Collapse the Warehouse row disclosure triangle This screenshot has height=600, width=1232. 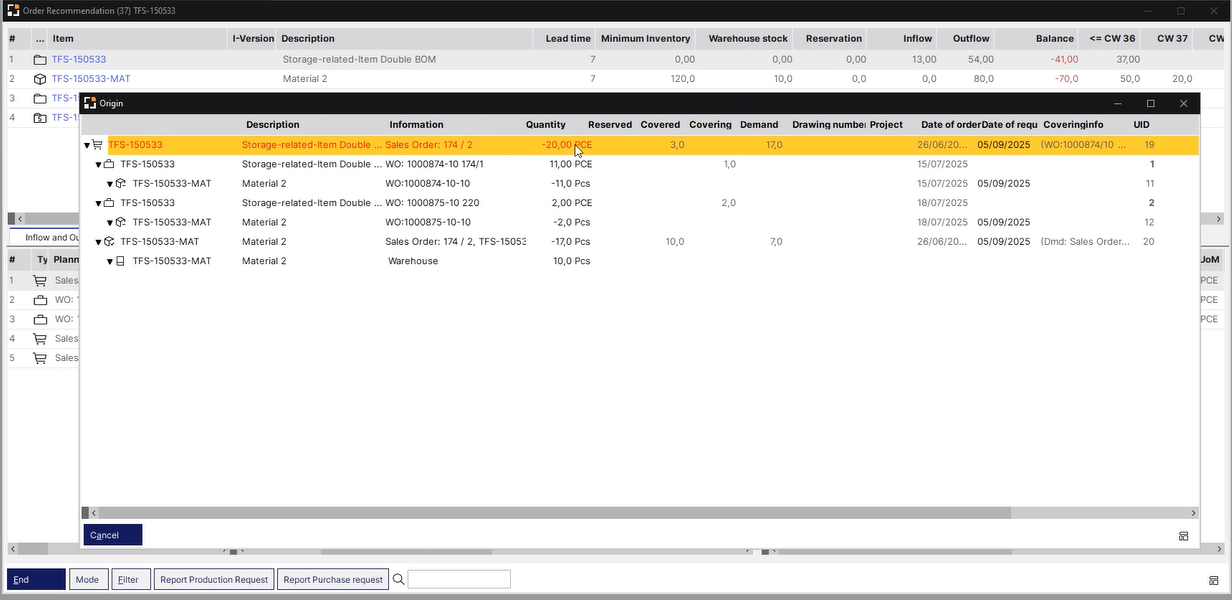(x=109, y=261)
